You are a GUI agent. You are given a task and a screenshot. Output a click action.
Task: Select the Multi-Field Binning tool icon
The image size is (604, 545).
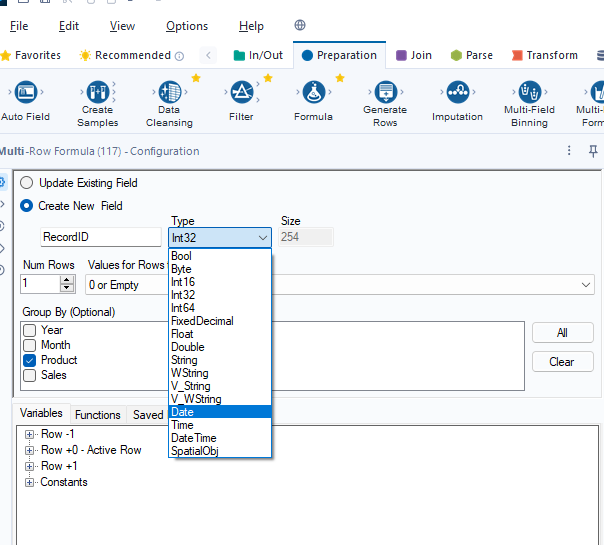click(x=529, y=92)
